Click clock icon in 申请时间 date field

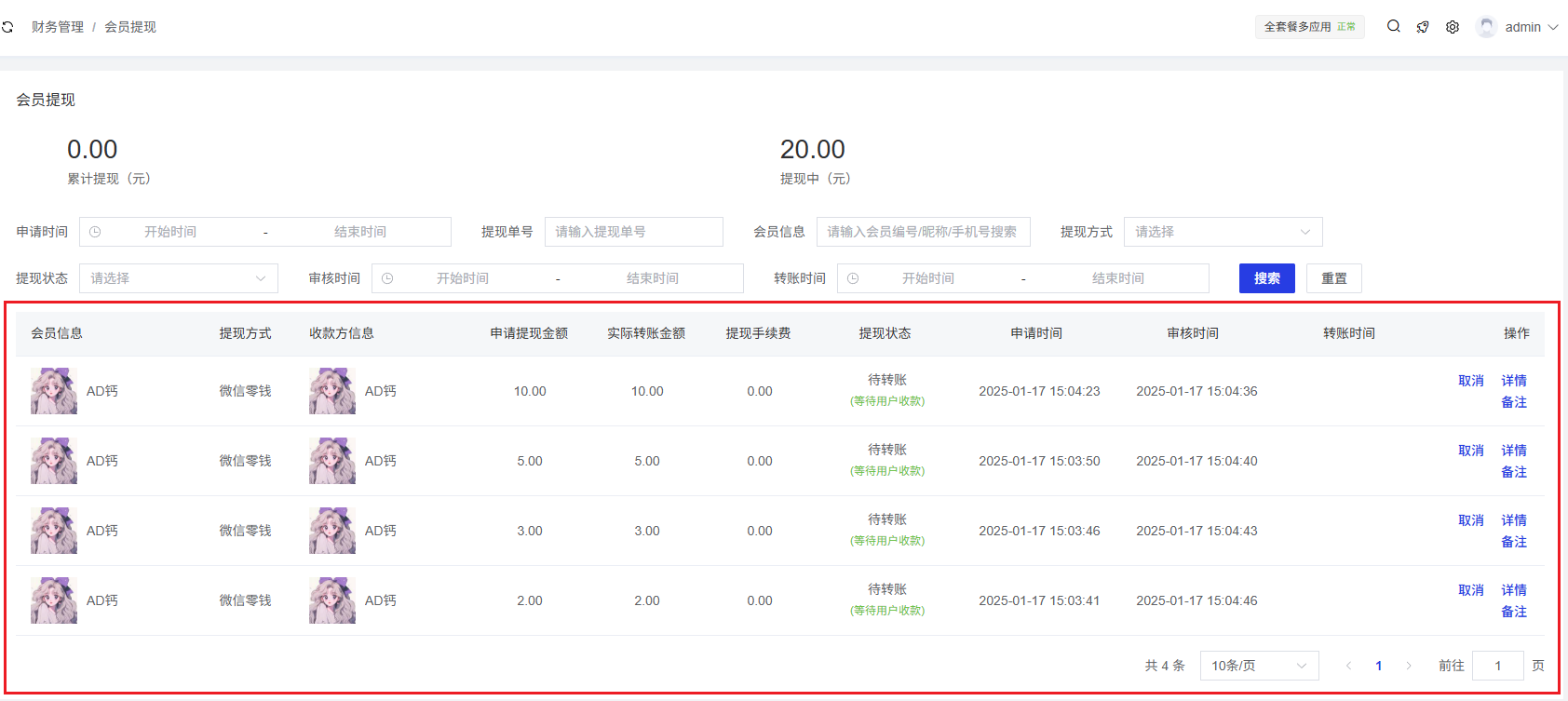coord(95,232)
